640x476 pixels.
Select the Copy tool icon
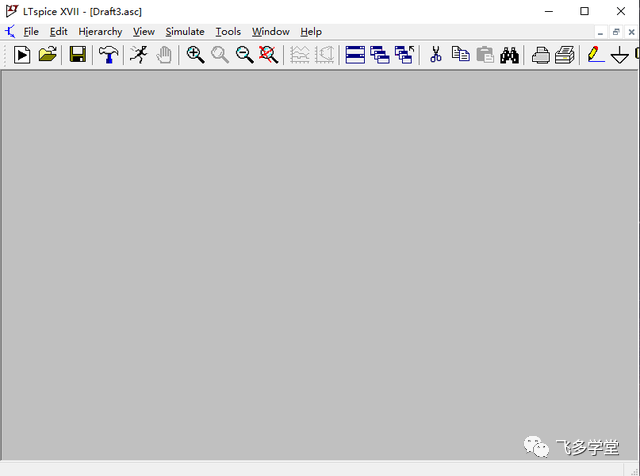point(460,54)
